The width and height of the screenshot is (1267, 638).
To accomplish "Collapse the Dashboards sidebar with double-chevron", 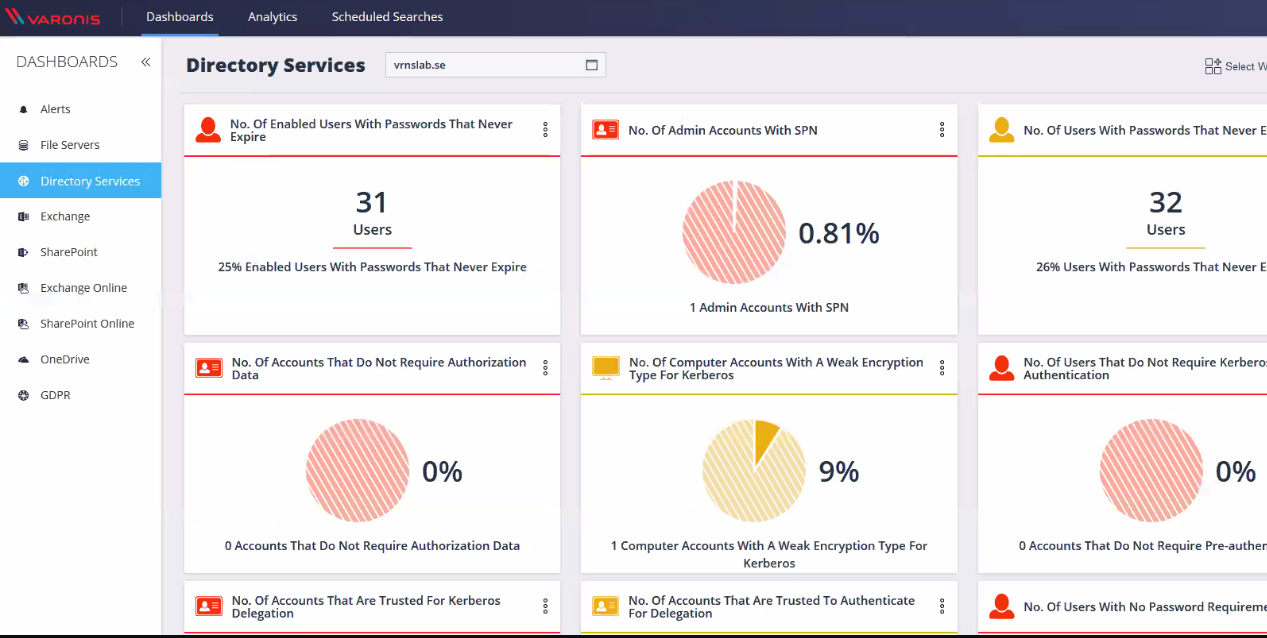I will (x=145, y=62).
